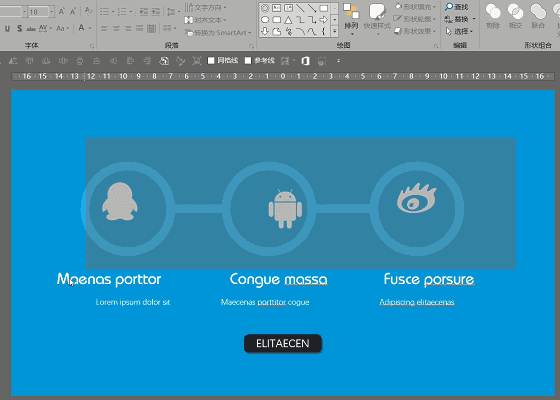Click the font size field showing 18
The width and height of the screenshot is (560, 400).
38,12
